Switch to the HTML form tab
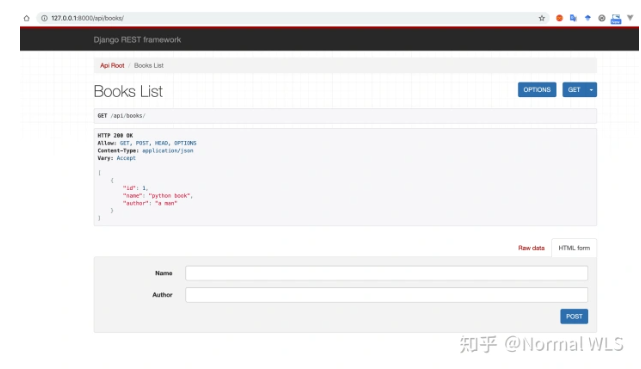This screenshot has height=369, width=641. (574, 248)
